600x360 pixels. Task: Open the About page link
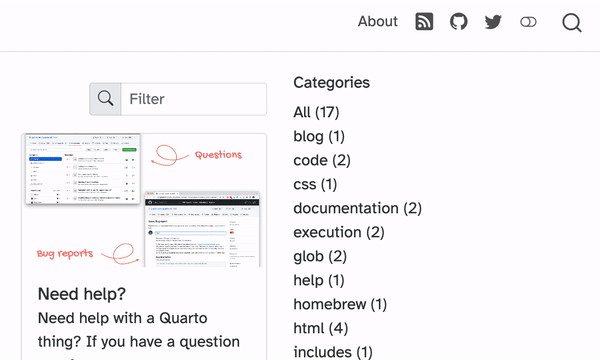[x=378, y=21]
